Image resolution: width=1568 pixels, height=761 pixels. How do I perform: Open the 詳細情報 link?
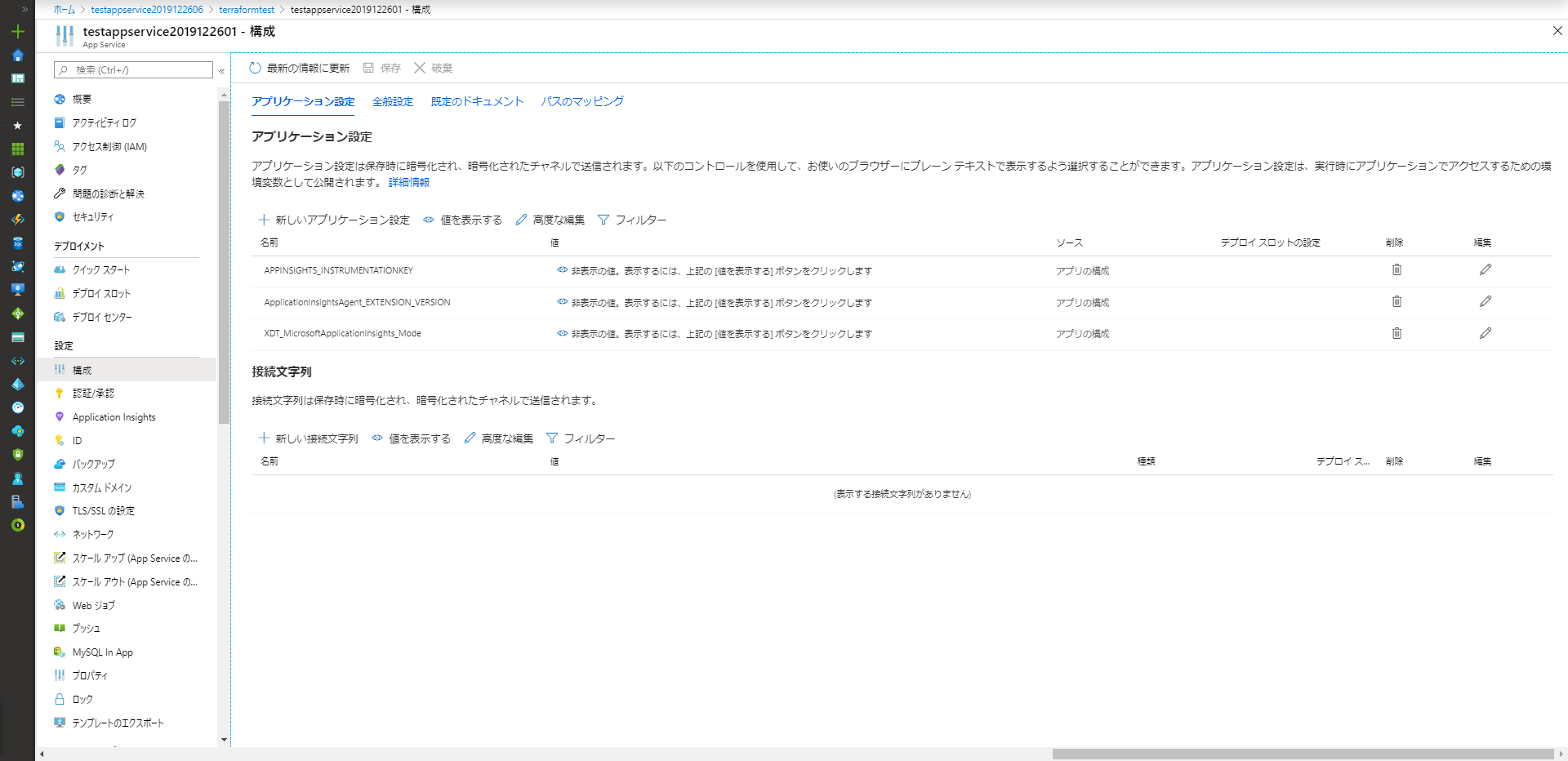coord(408,183)
